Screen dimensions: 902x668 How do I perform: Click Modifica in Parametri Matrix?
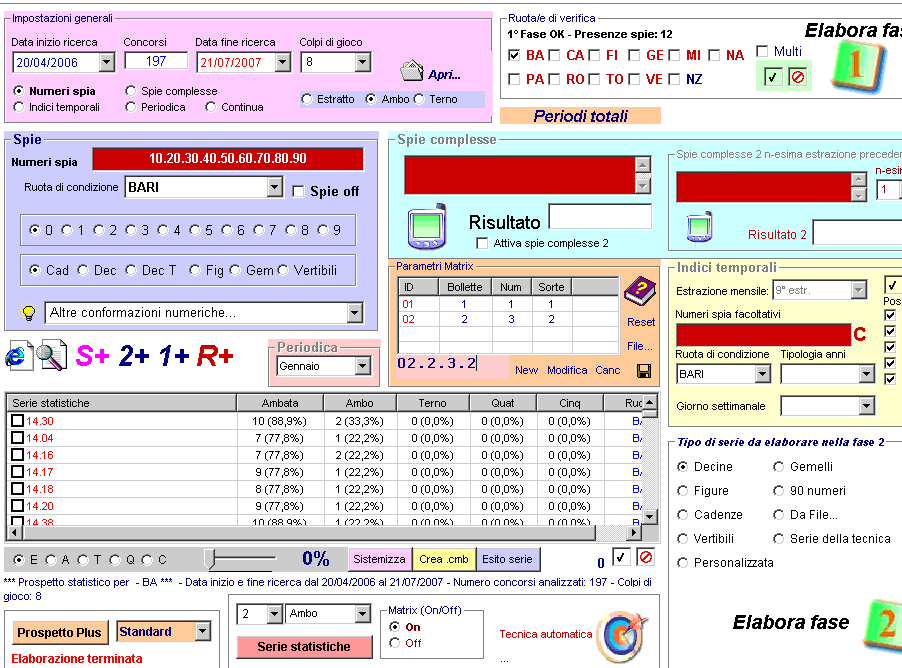pos(567,371)
